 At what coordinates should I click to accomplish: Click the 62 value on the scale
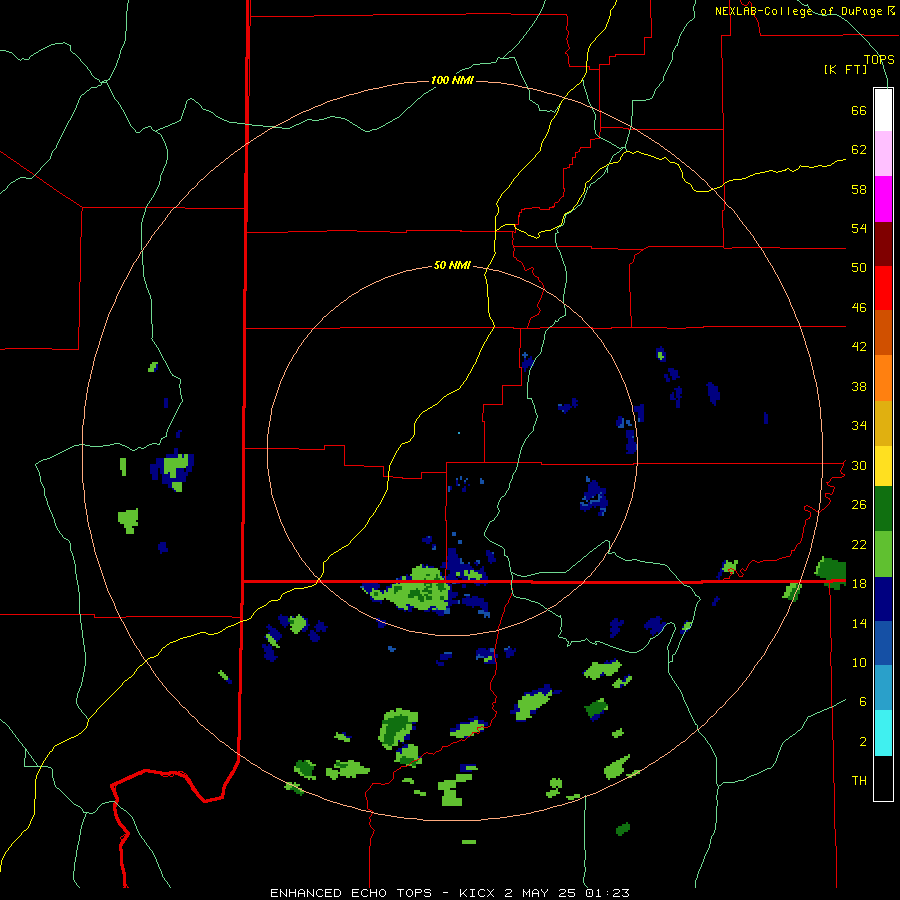point(859,149)
